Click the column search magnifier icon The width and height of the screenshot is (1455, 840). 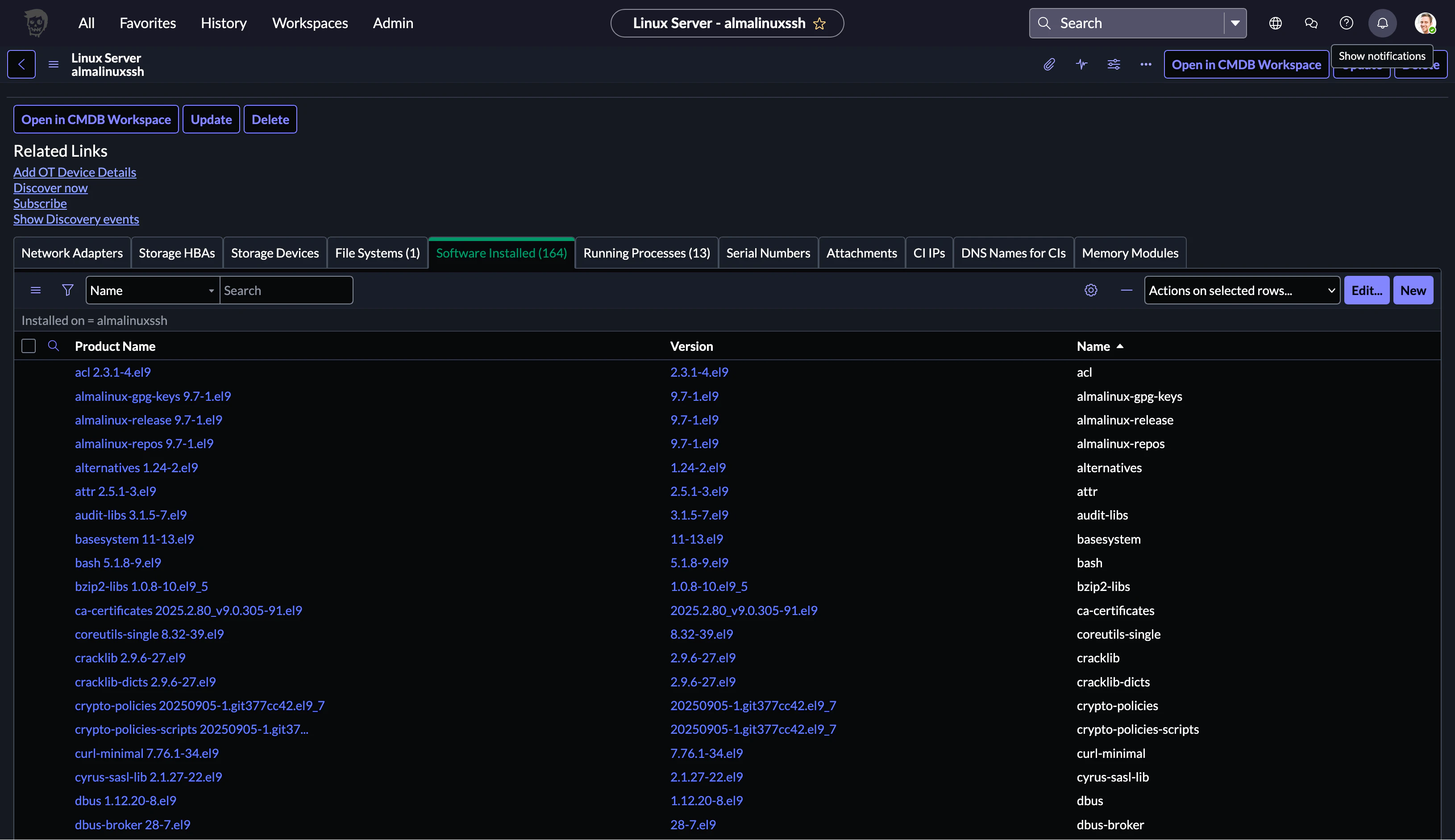(53, 345)
